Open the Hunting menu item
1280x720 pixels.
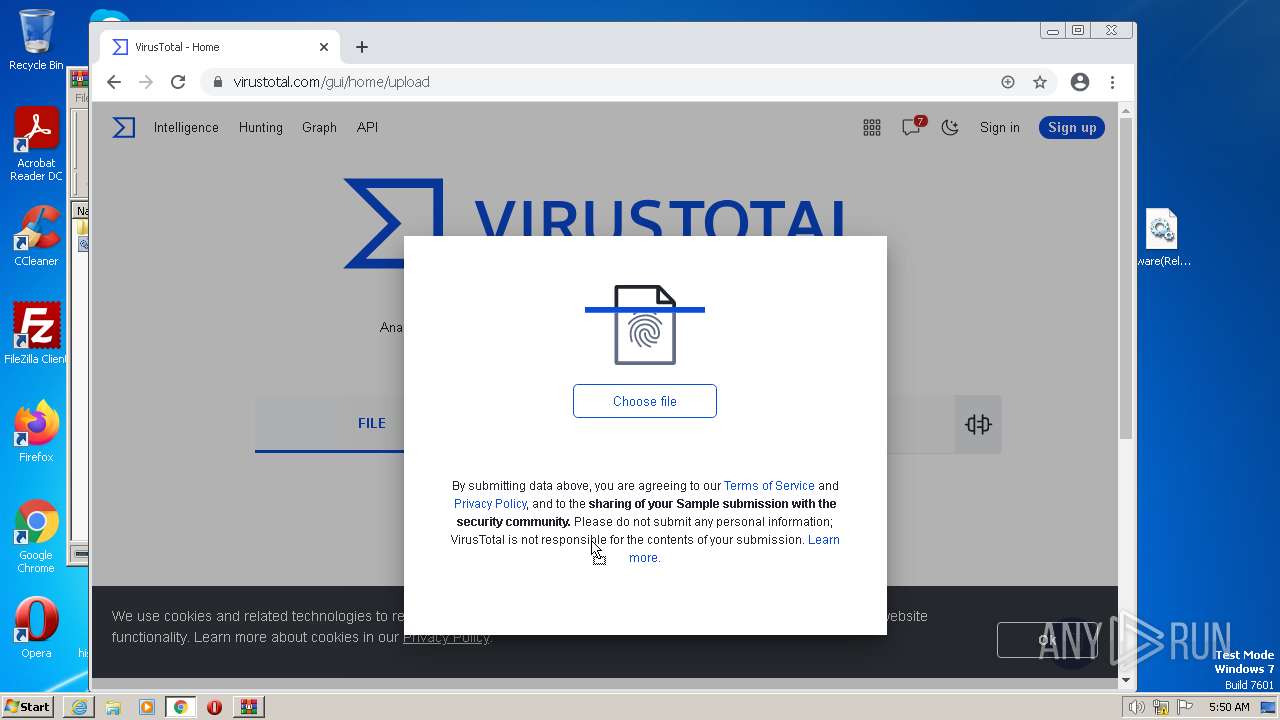point(261,127)
